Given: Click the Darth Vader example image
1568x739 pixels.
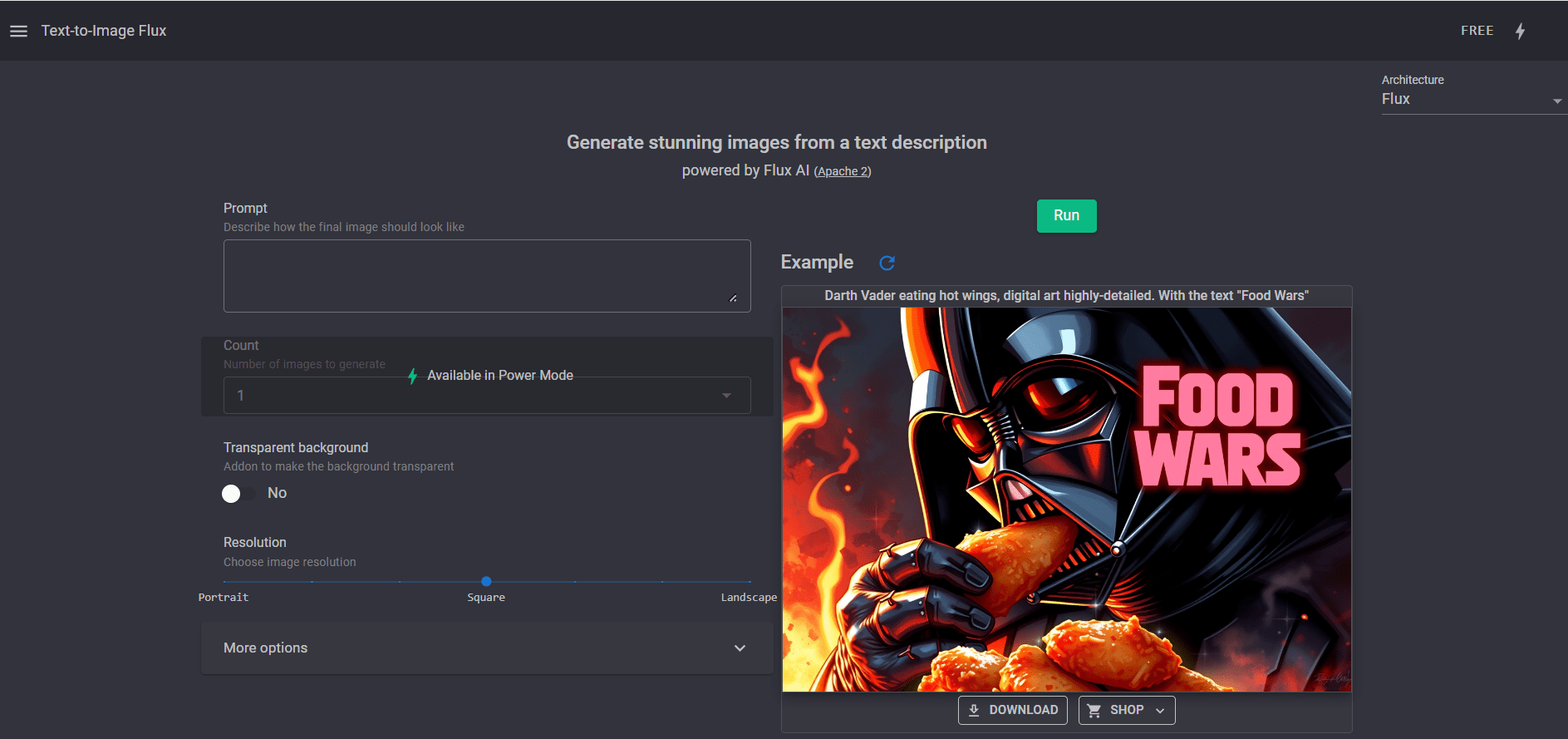Looking at the screenshot, I should click(1066, 499).
